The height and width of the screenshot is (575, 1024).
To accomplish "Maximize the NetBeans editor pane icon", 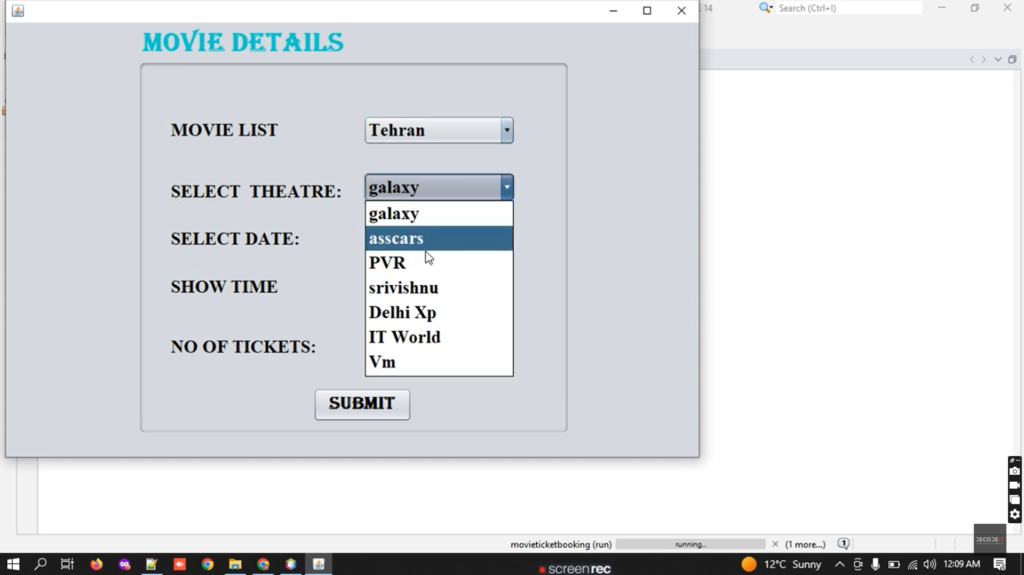I will pos(1012,59).
